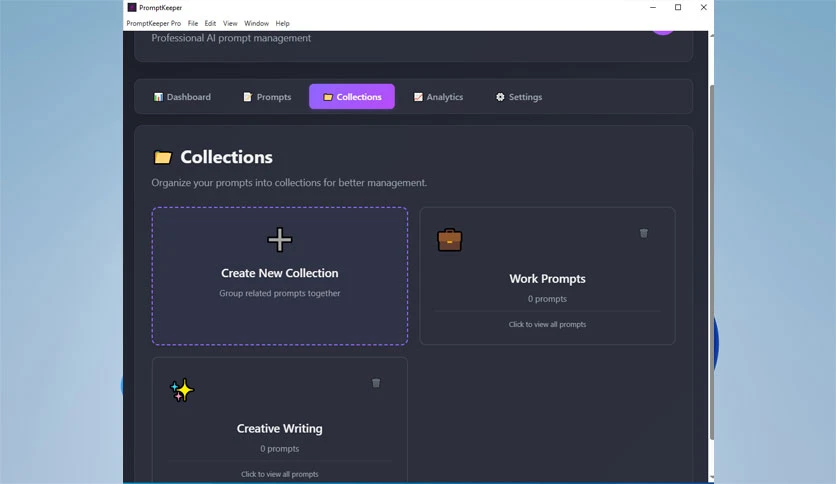This screenshot has width=836, height=484.
Task: Click the vertical scrollbar thumb
Action: 711,261
